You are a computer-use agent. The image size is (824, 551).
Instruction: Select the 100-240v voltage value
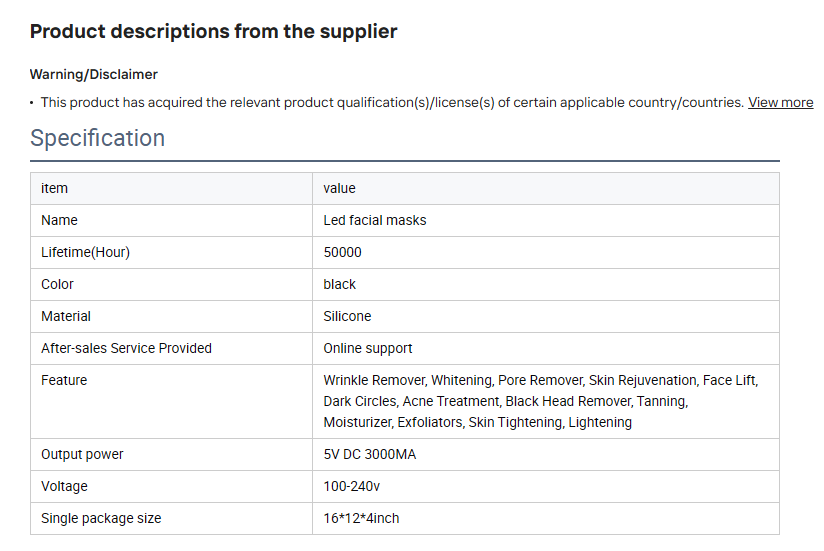(352, 486)
